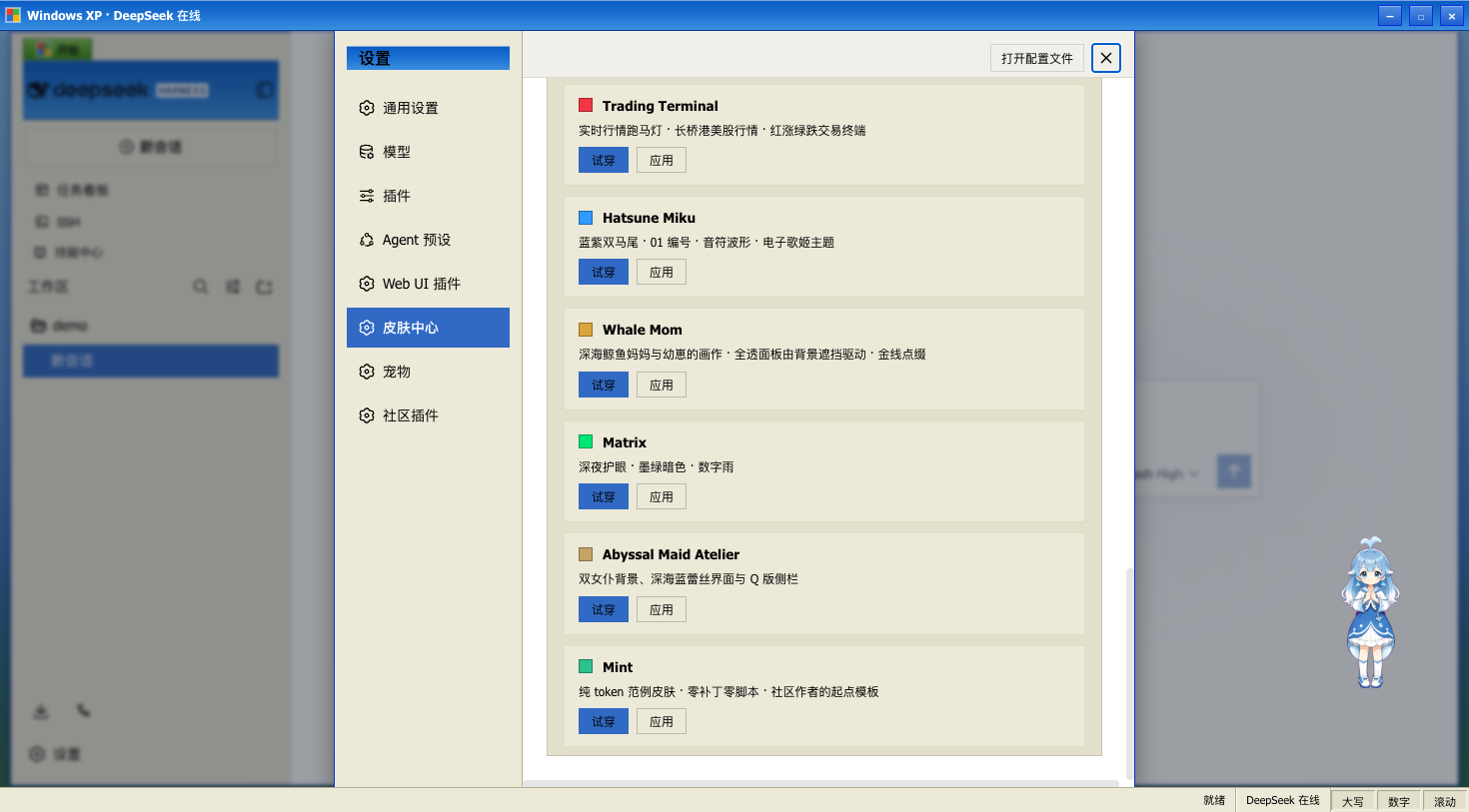
Task: Select 皮肤中心 in the settings sidebar
Action: [428, 328]
